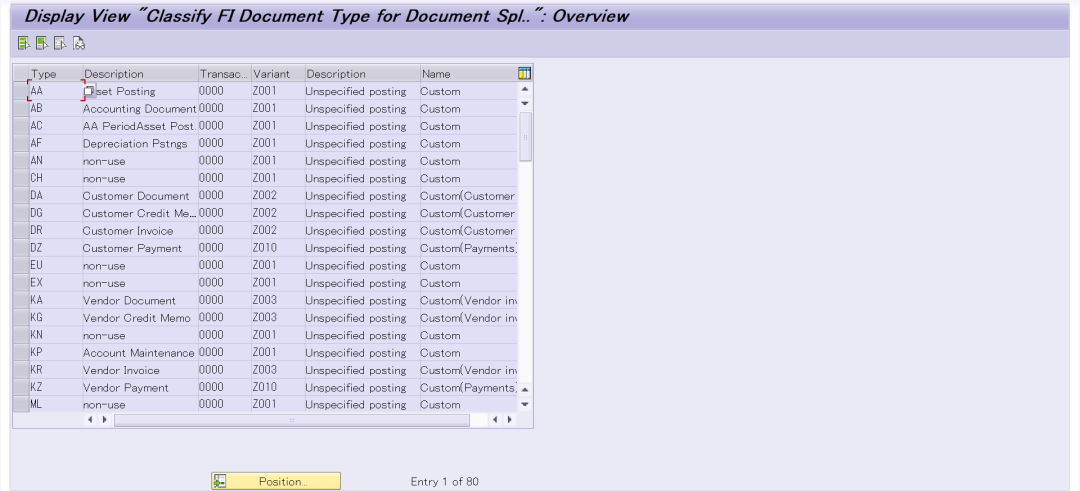Select the 'Vendor Document' cell
This screenshot has height=491, width=1080.
point(141,300)
